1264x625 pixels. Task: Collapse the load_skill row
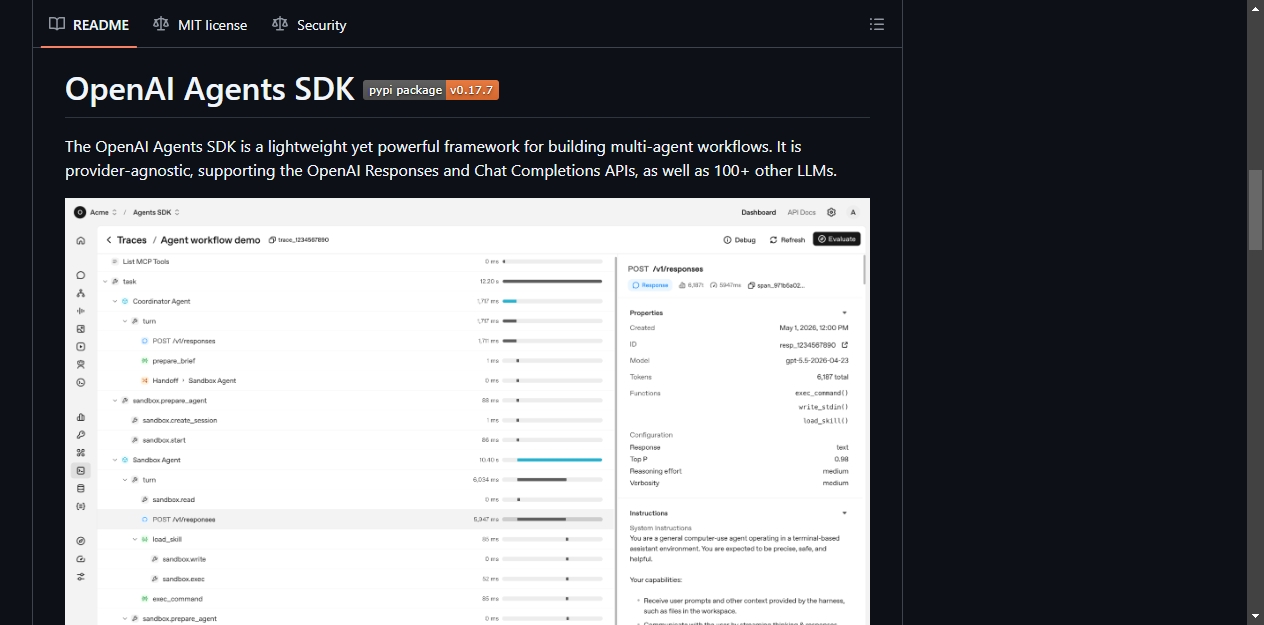click(135, 539)
